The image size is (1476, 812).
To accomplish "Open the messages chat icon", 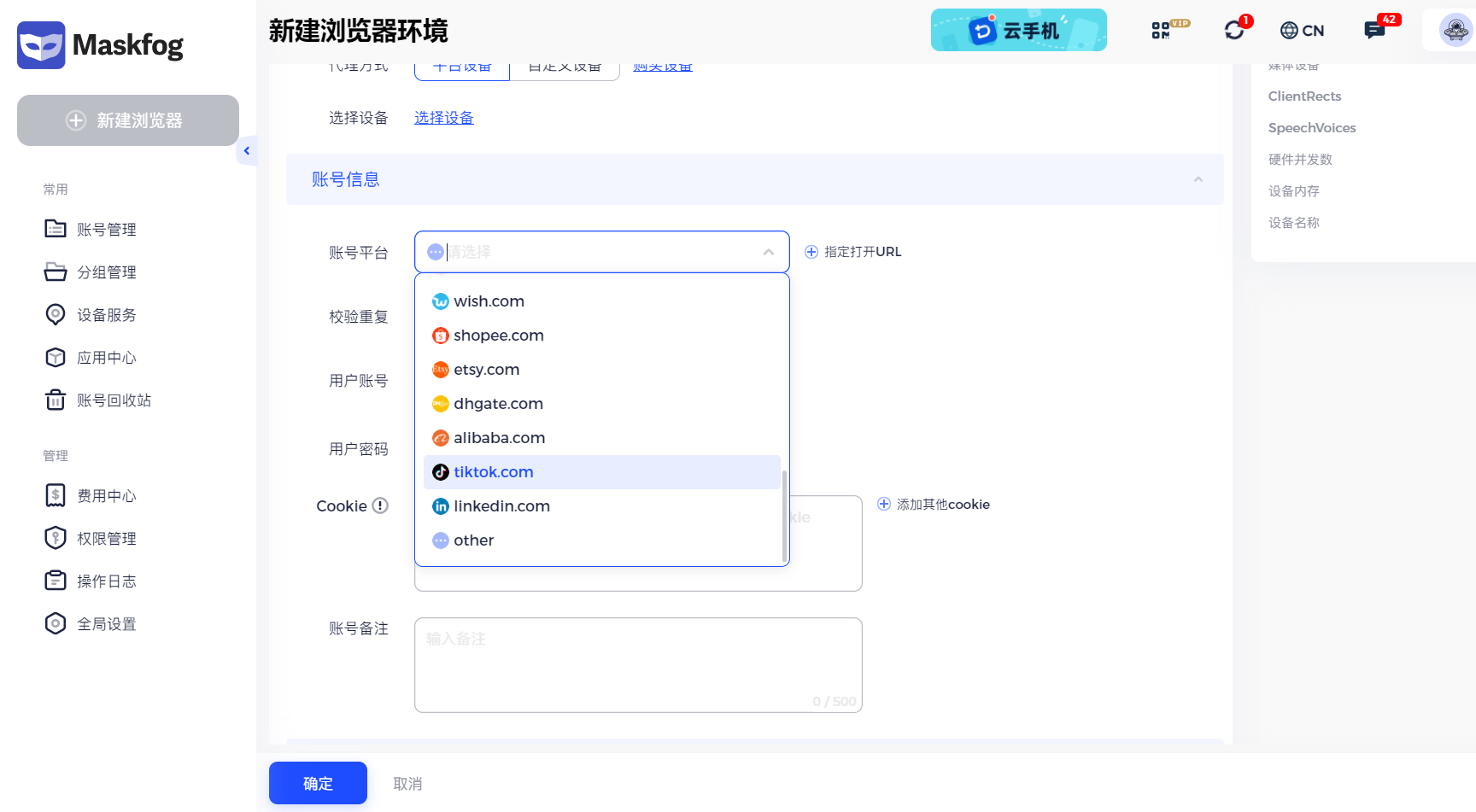I will click(x=1374, y=31).
